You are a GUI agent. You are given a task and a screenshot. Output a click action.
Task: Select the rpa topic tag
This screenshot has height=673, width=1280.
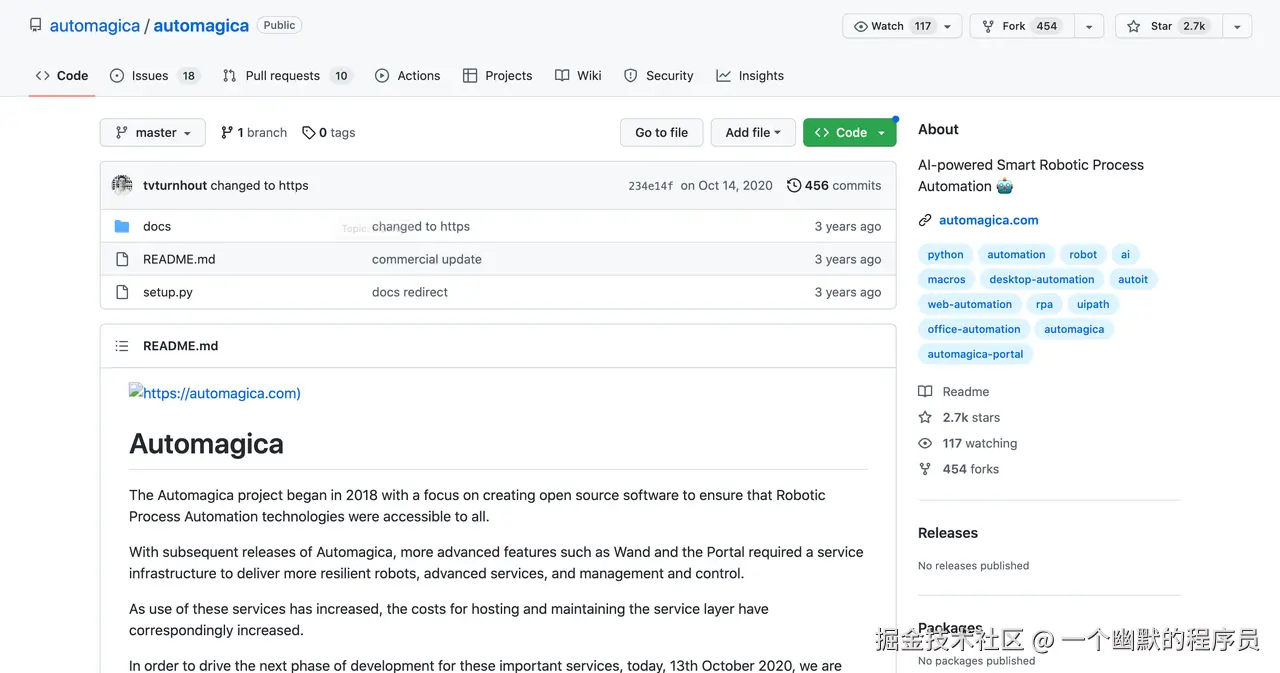tap(1045, 304)
